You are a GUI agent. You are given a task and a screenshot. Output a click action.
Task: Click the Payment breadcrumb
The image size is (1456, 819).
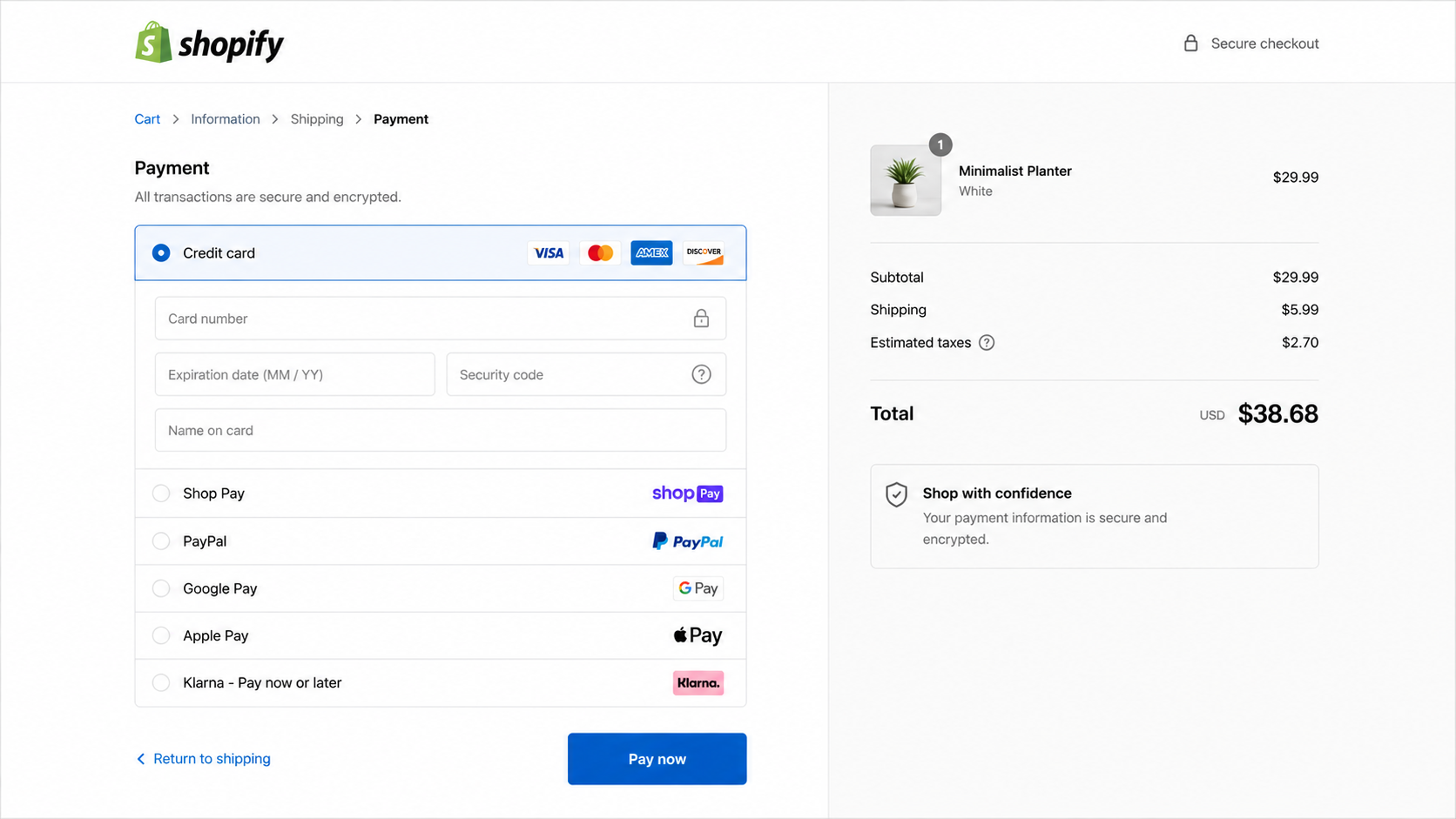click(401, 119)
